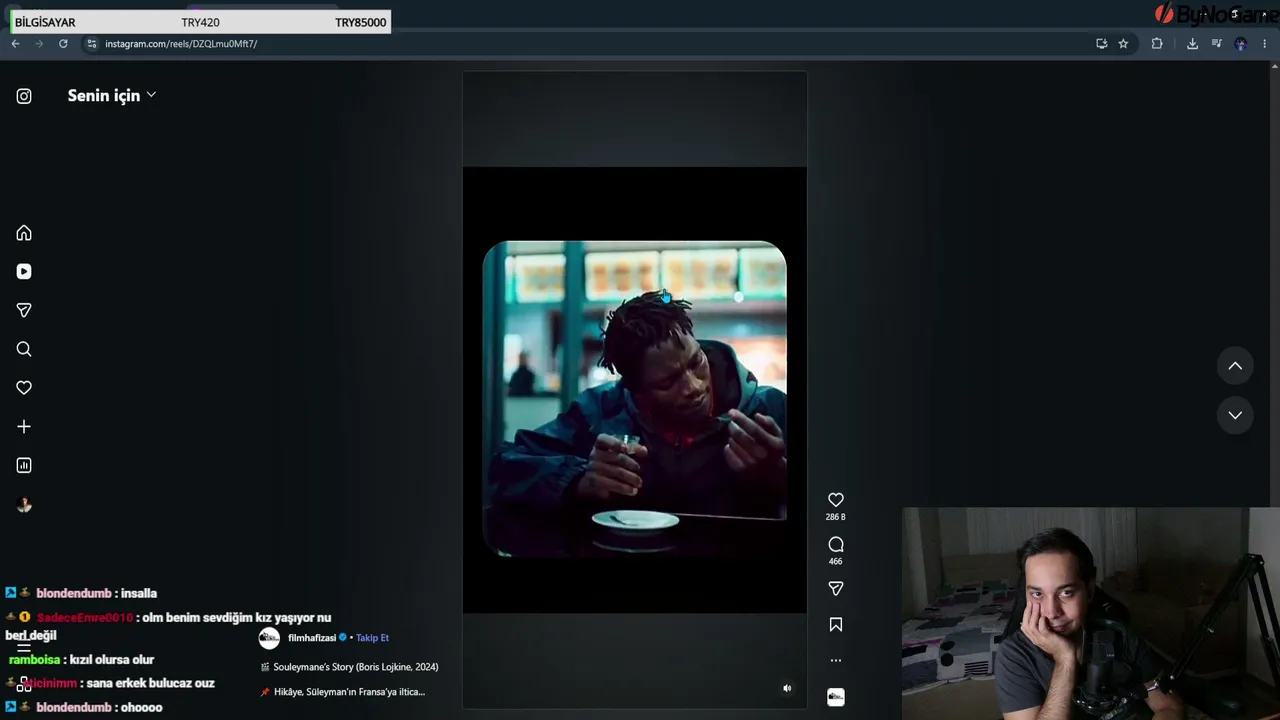Open your profile avatar in sidebar

point(24,505)
